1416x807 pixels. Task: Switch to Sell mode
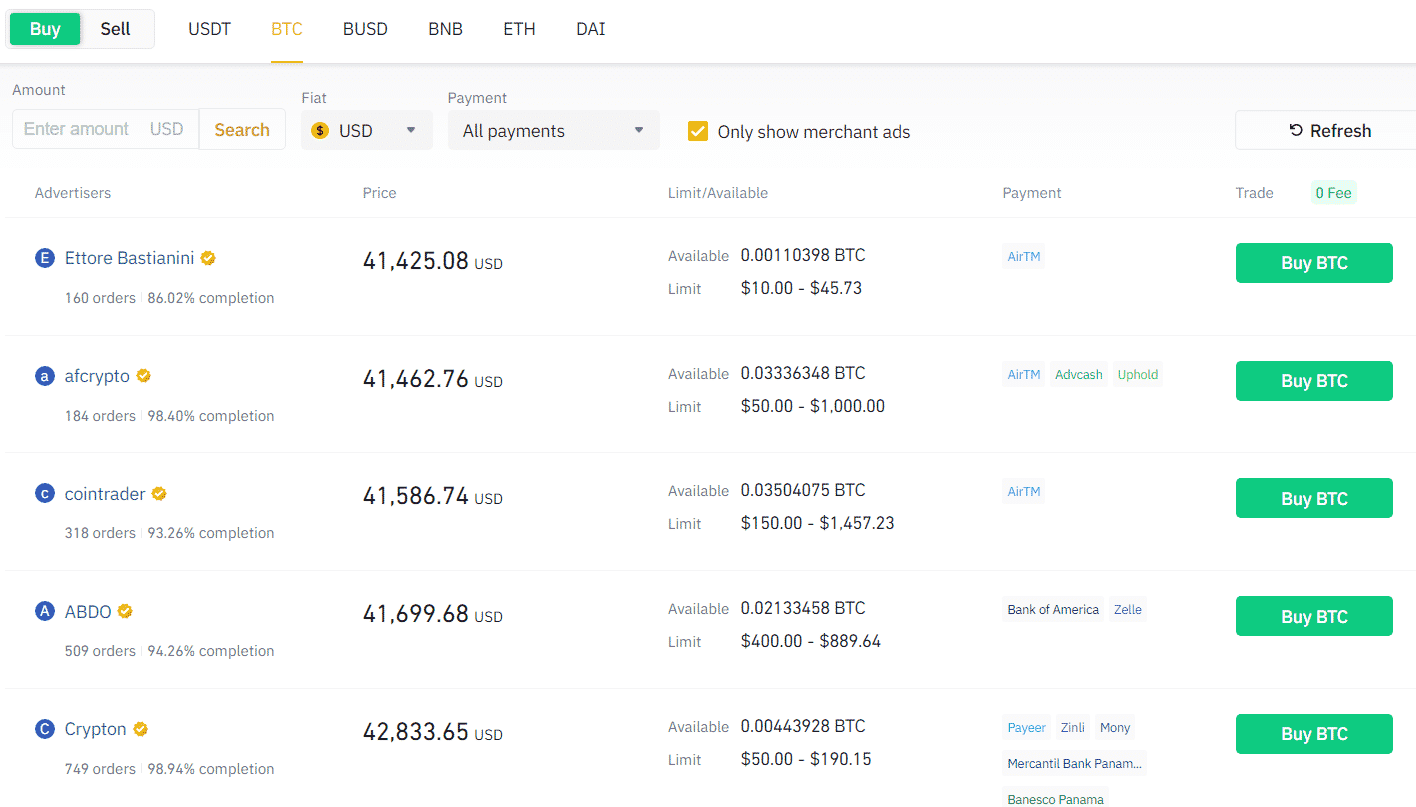(x=116, y=29)
